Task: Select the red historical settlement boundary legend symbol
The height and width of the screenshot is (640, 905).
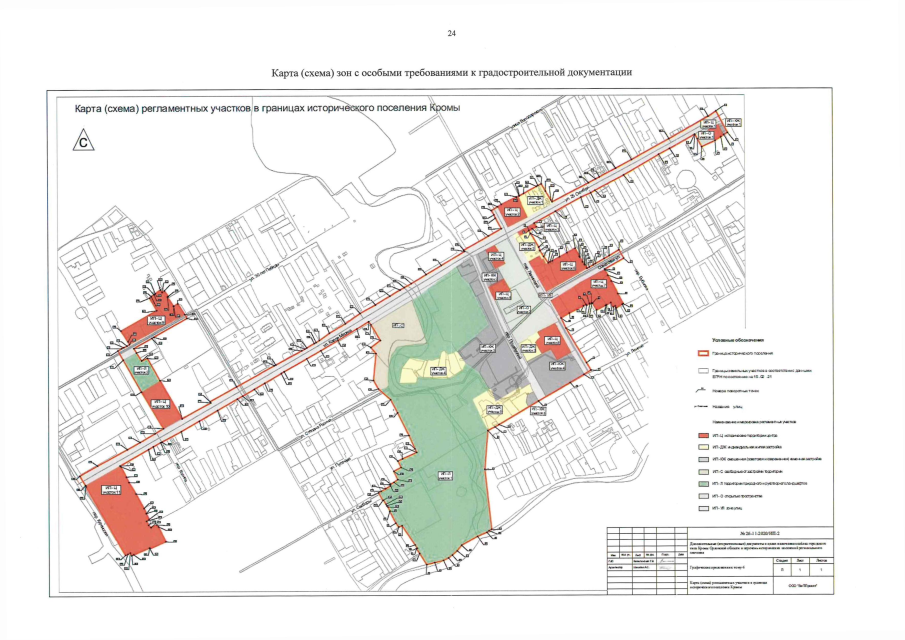Action: tap(702, 354)
